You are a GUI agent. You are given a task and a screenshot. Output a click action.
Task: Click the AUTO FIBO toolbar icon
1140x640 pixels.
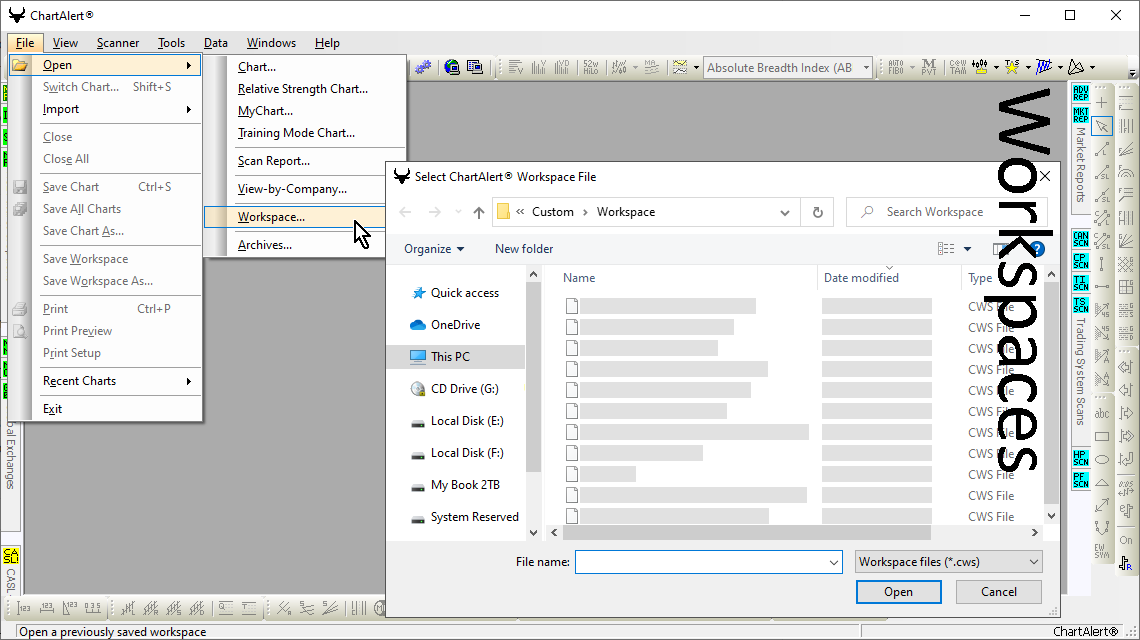tap(896, 68)
